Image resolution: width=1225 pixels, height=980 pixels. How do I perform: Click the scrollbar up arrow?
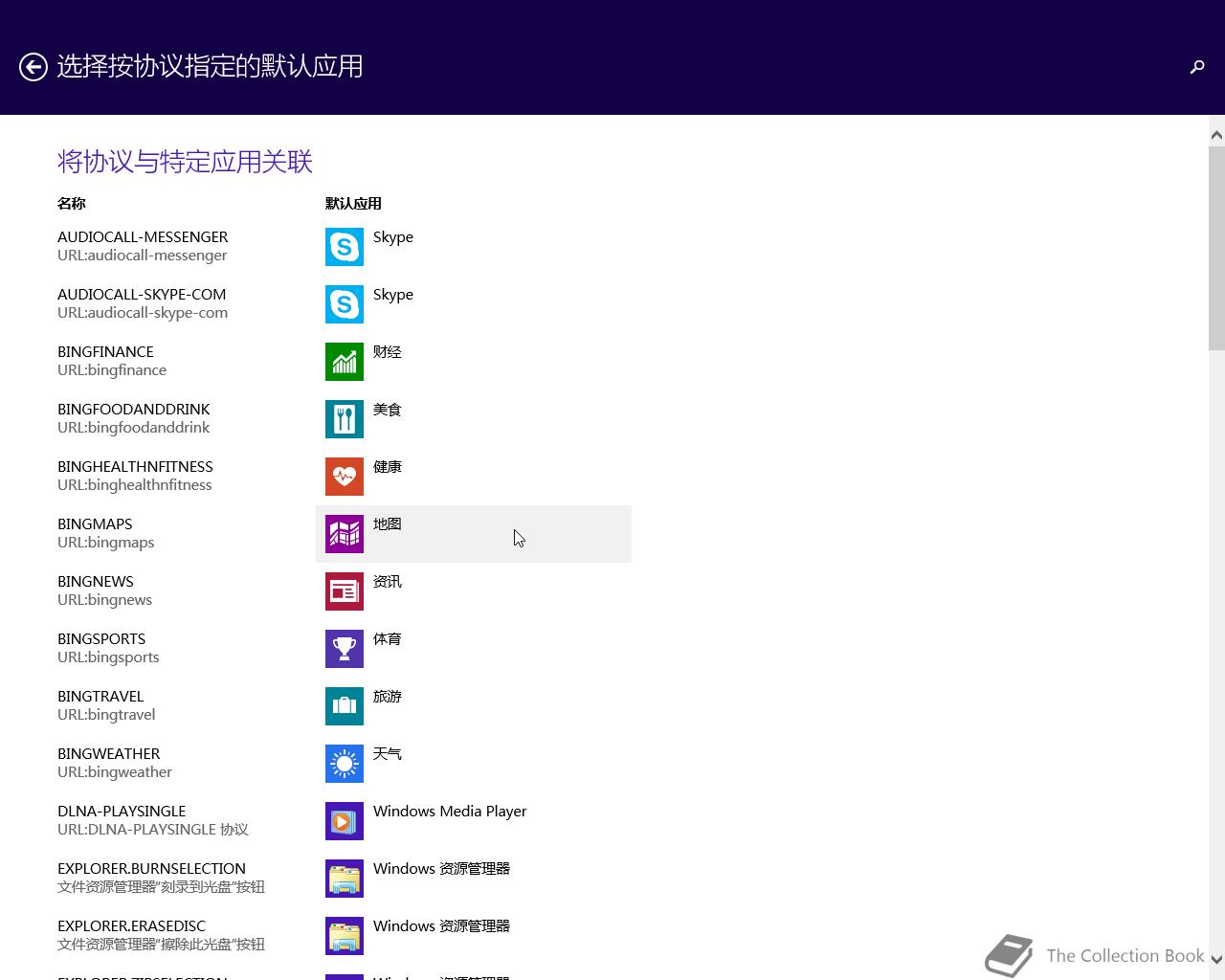click(x=1216, y=135)
